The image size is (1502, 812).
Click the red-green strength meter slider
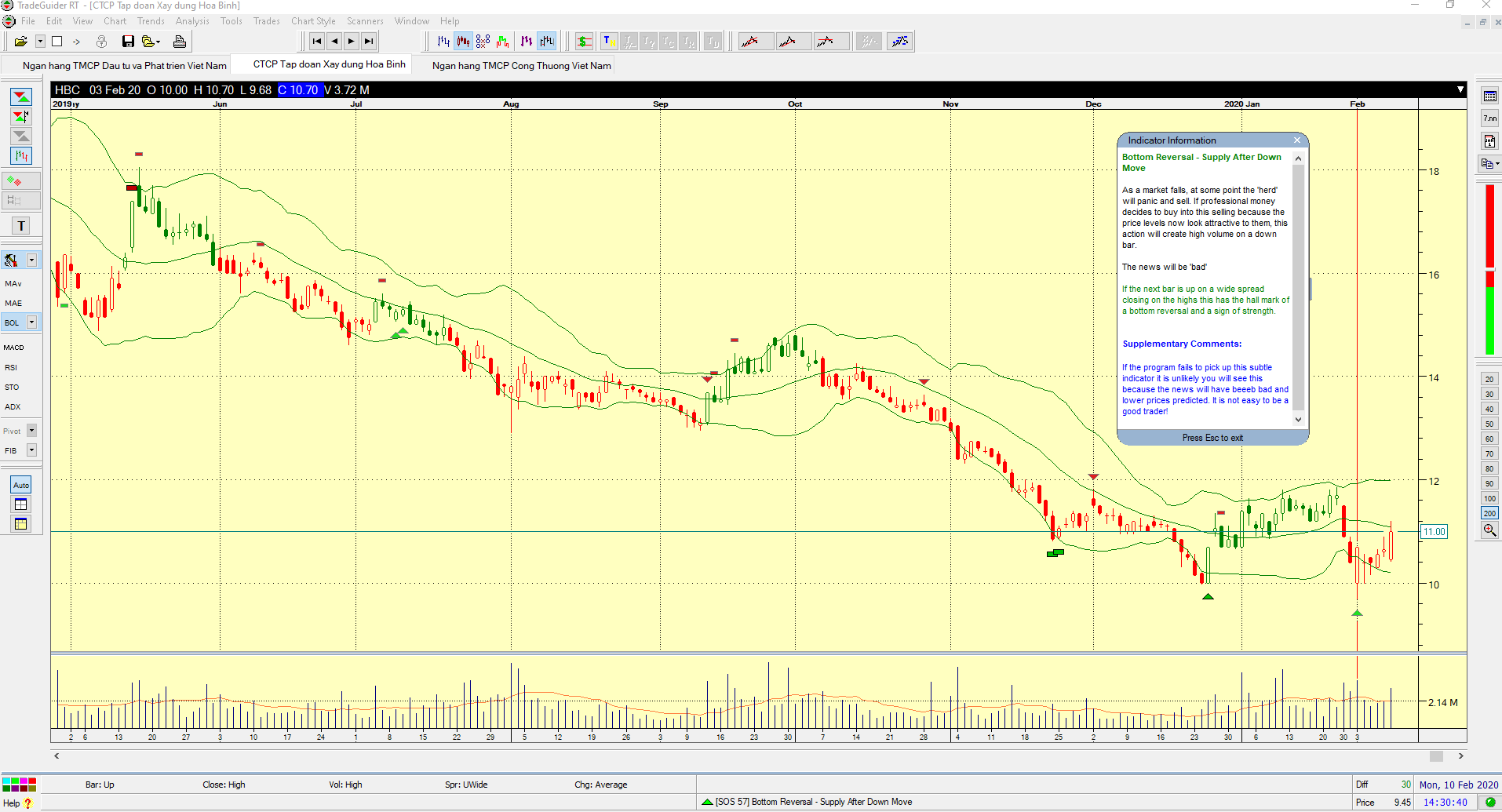click(1489, 269)
